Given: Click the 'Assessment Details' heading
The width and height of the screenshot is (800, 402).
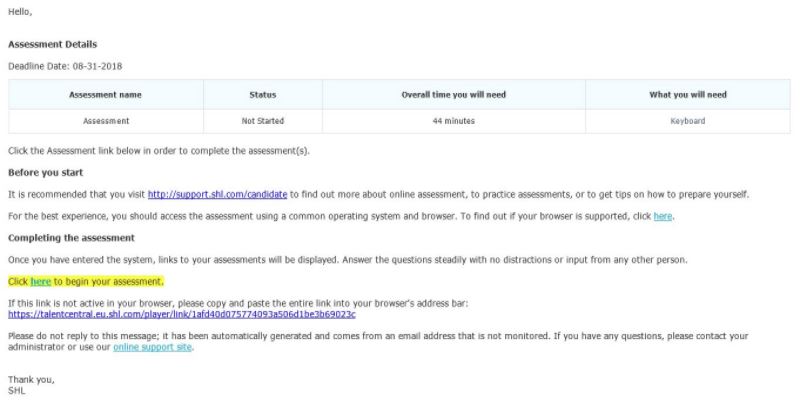Looking at the screenshot, I should (x=53, y=44).
